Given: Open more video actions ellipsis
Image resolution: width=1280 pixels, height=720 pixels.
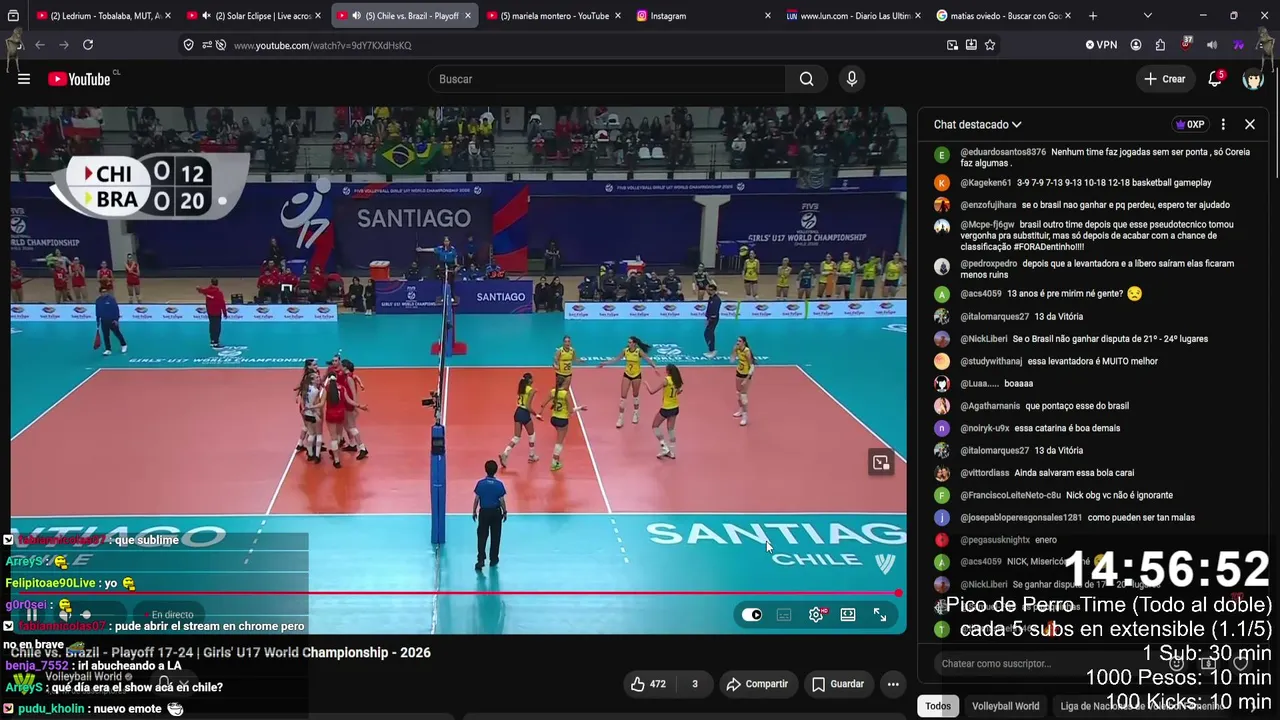Looking at the screenshot, I should tap(893, 684).
